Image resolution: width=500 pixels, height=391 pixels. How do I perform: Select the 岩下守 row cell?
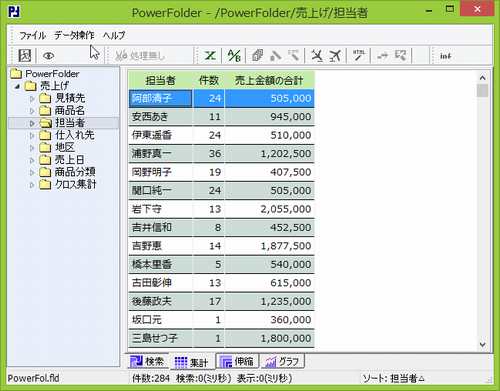click(160, 209)
